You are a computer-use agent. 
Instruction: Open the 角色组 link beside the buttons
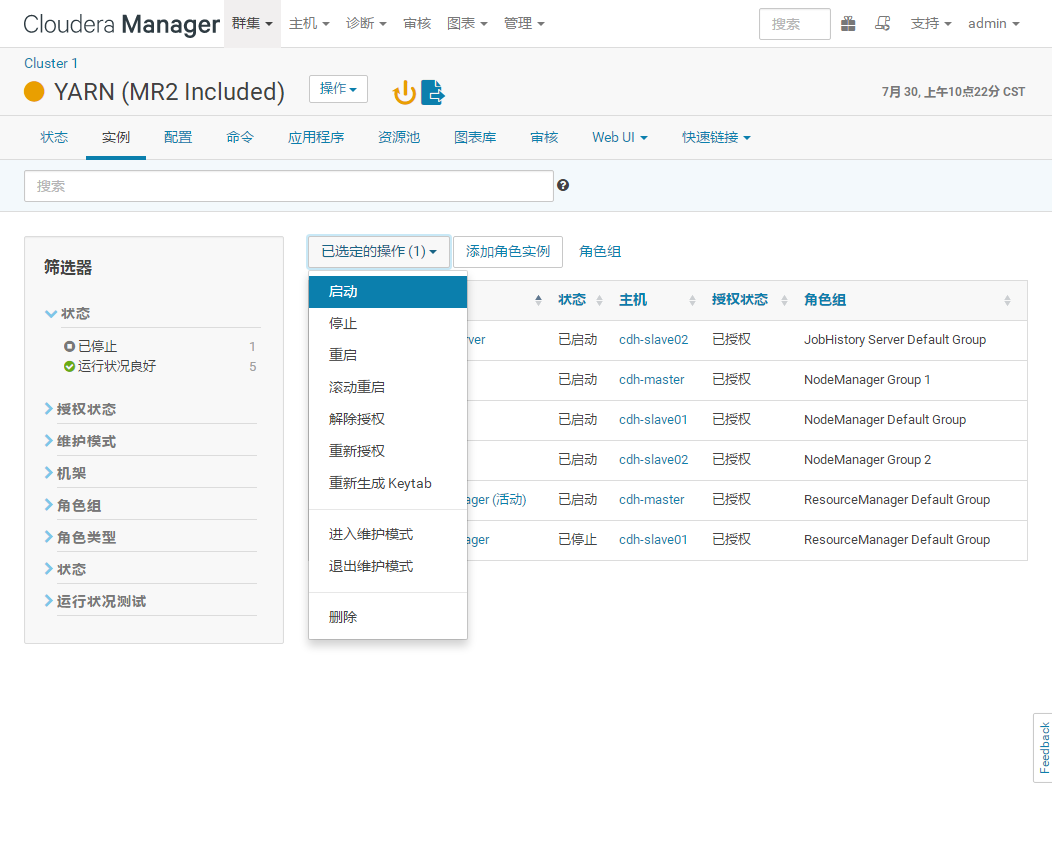600,252
